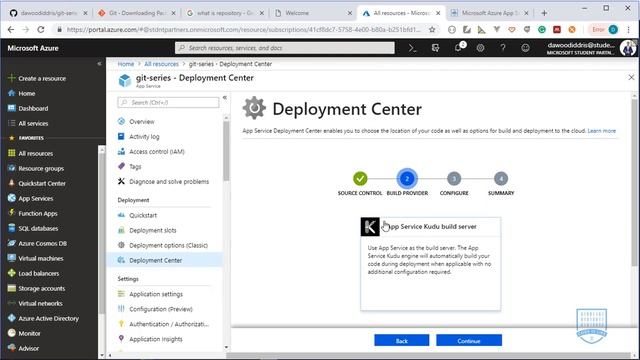The width and height of the screenshot is (640, 360).
Task: Open portal settings gear icon
Action: [480, 48]
